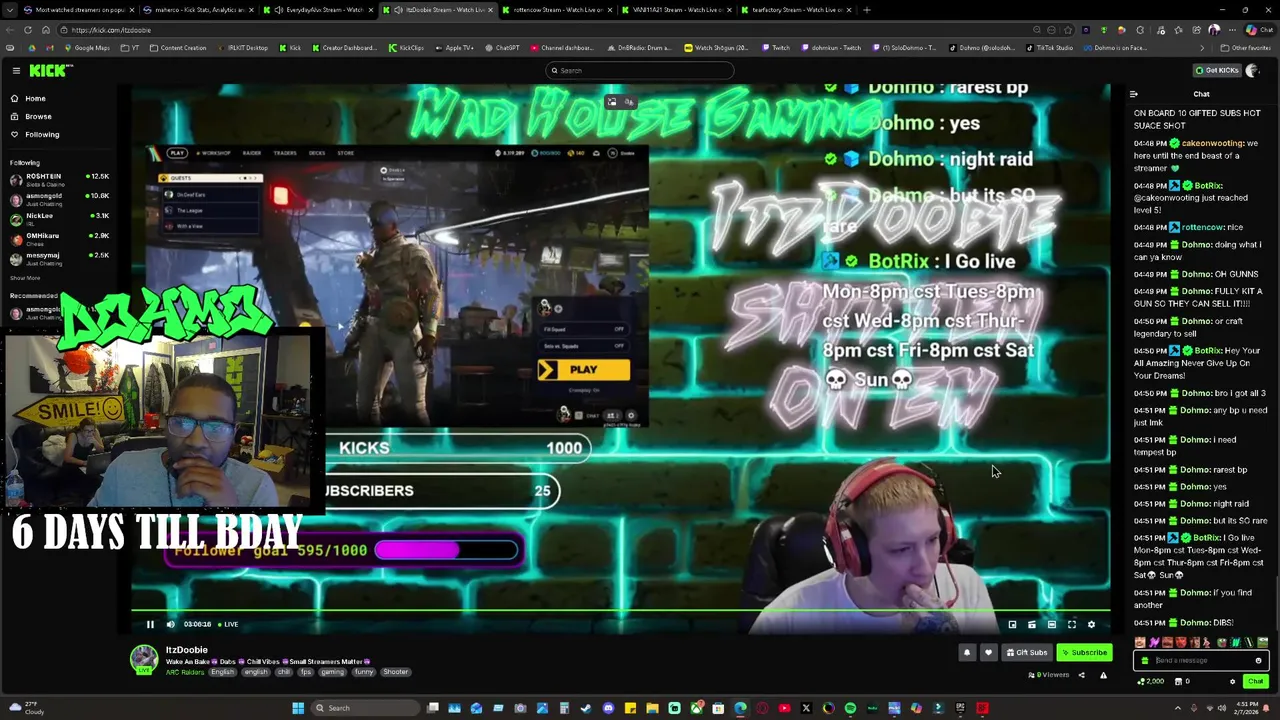Click the Get KICKs button
The image size is (1280, 720).
(x=1217, y=70)
